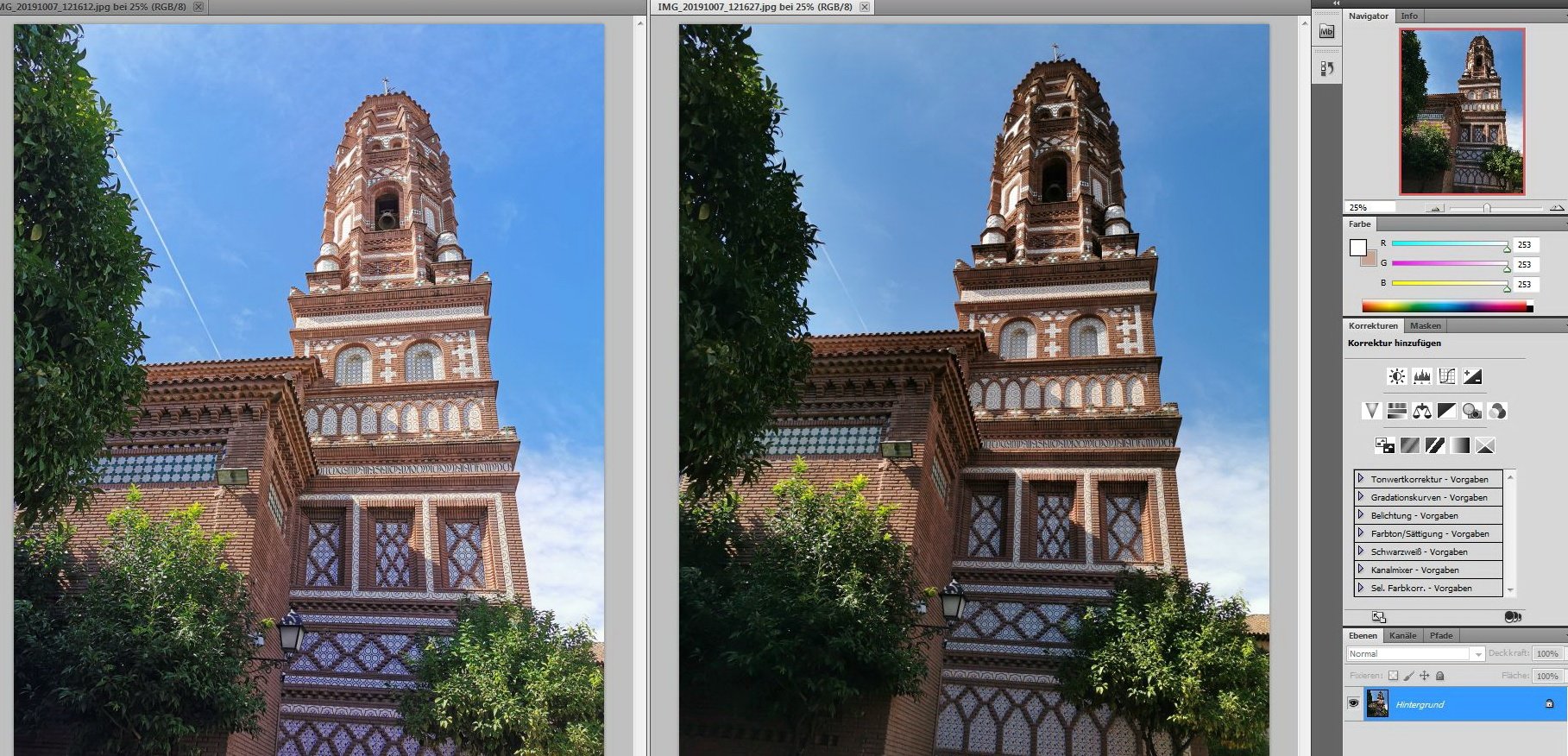Add a Channel Mixer adjustment
The width and height of the screenshot is (1568, 756).
pyautogui.click(x=1497, y=411)
